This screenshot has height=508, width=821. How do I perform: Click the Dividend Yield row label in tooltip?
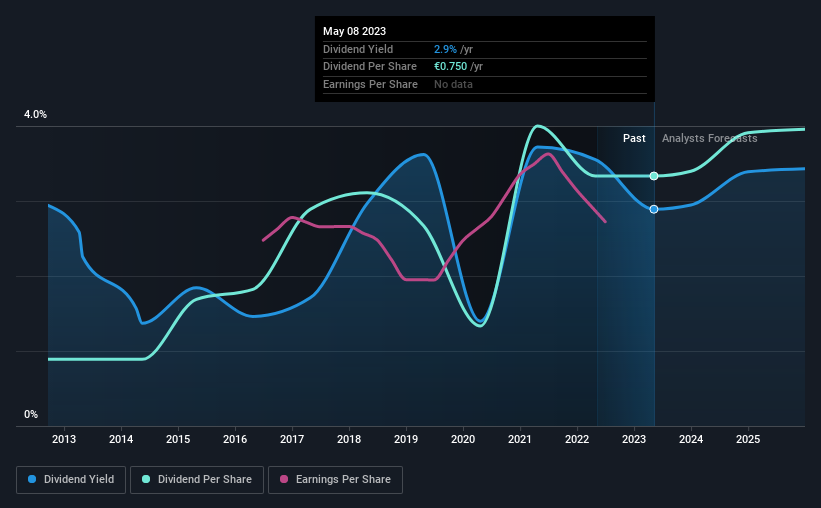pyautogui.click(x=358, y=49)
